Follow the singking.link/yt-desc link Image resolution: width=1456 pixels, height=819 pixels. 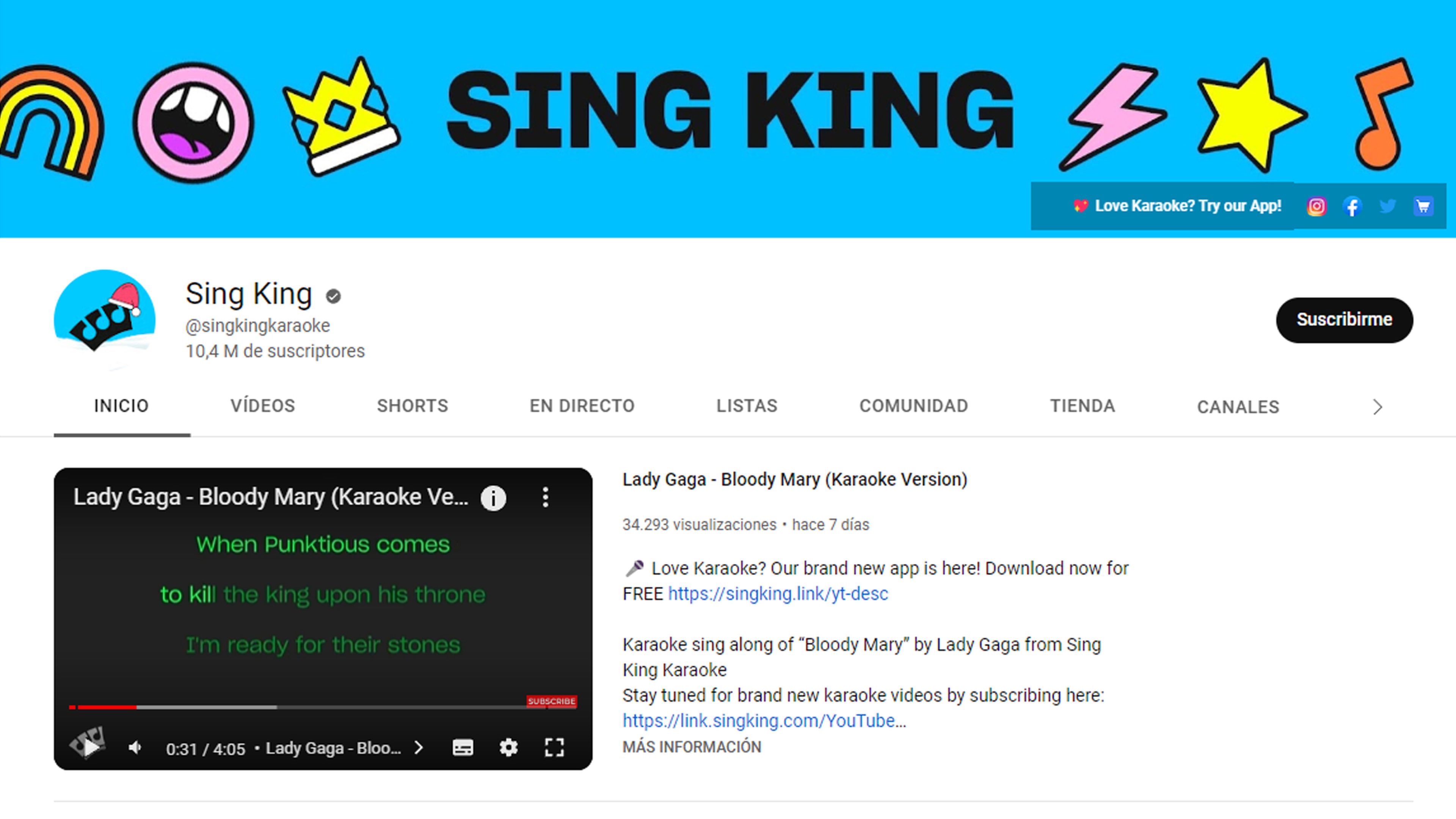778,593
